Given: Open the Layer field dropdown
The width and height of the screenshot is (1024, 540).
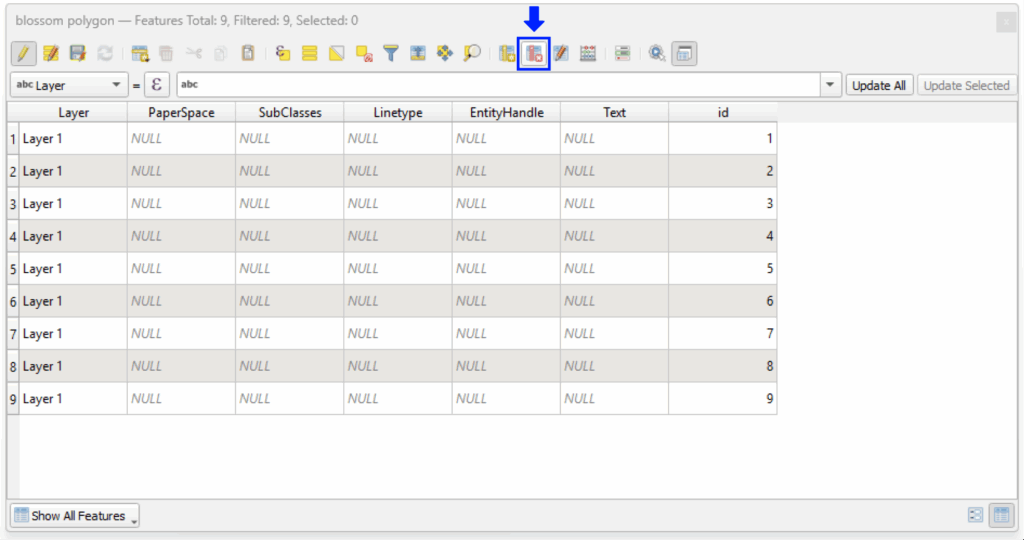Looking at the screenshot, I should click(x=68, y=85).
